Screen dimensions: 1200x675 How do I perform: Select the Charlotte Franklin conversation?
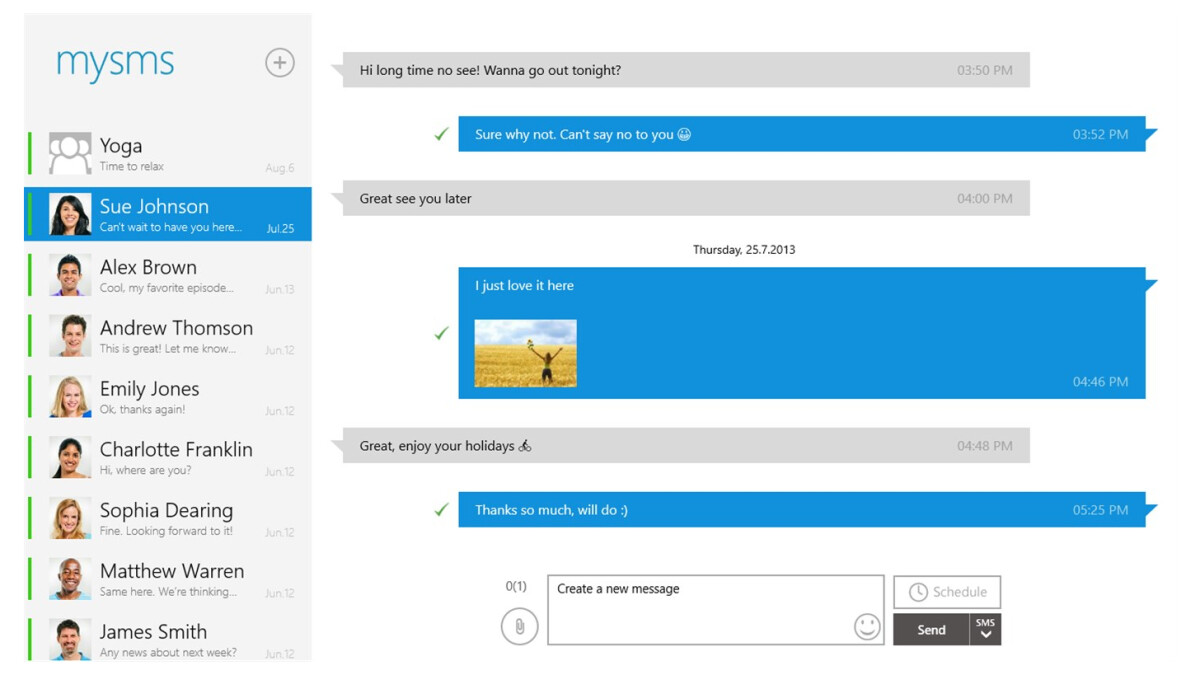(176, 458)
